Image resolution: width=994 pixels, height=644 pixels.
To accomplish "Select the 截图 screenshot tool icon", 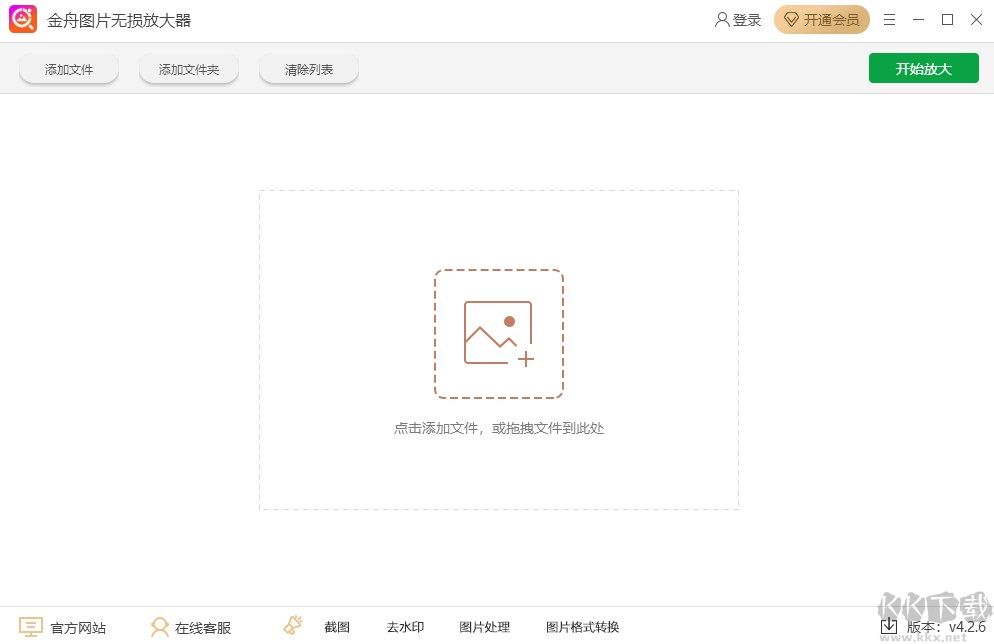I will (x=292, y=624).
